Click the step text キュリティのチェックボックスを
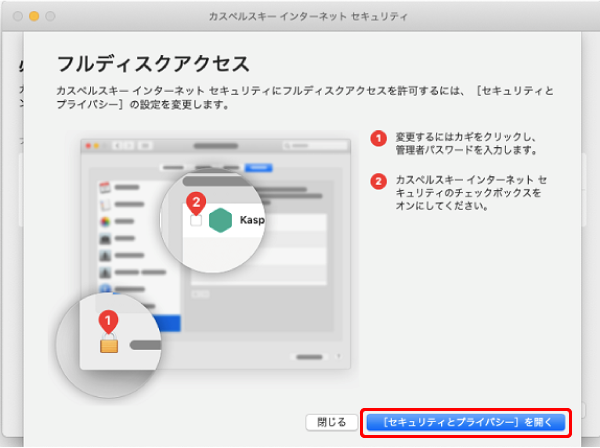The image size is (600, 448). (x=468, y=192)
